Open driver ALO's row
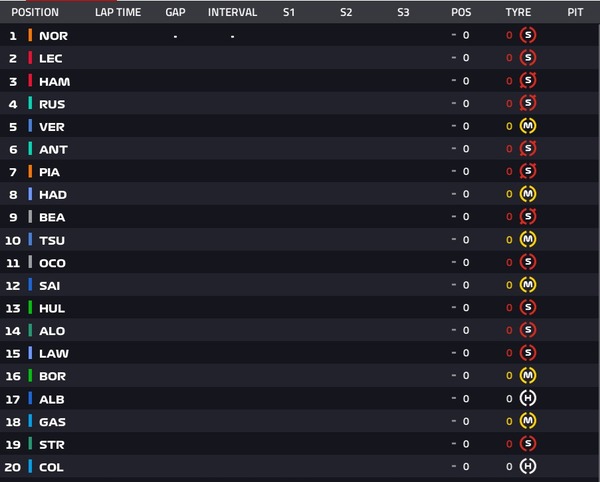Image resolution: width=600 pixels, height=482 pixels. tap(52, 330)
